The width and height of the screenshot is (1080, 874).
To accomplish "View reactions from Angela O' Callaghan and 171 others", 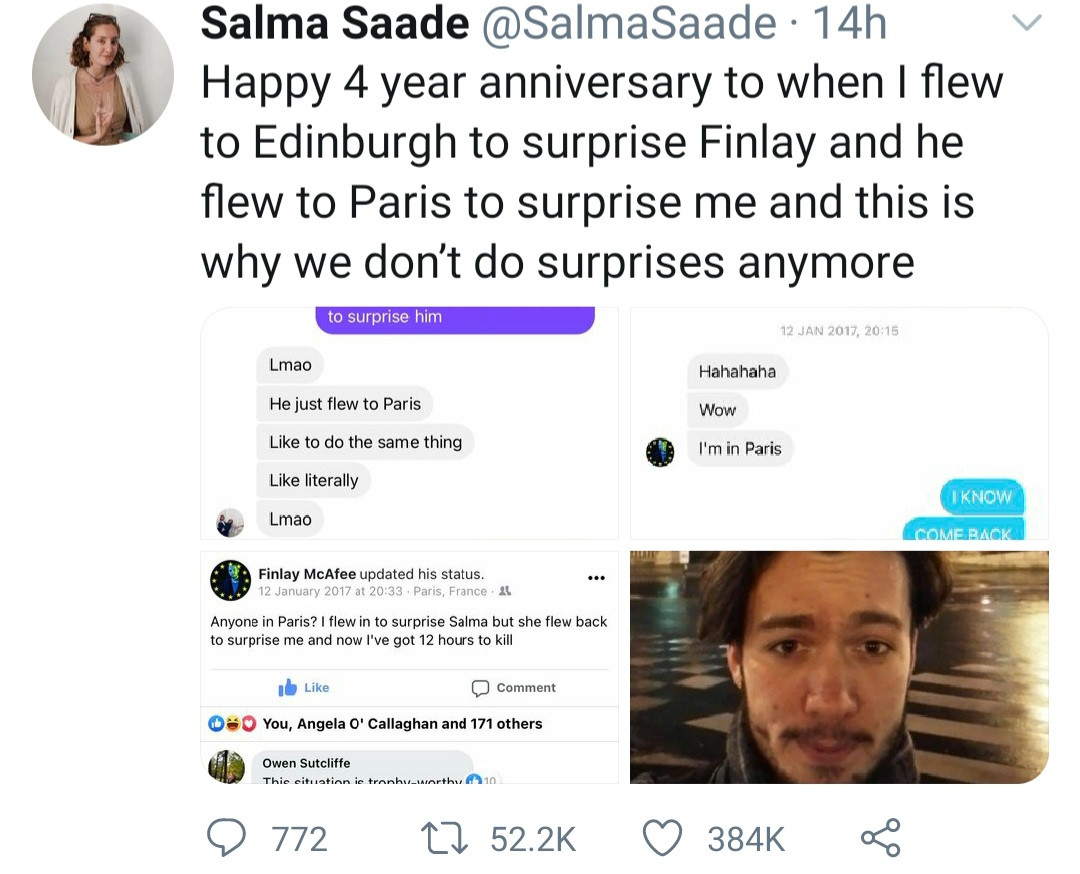I will click(401, 724).
